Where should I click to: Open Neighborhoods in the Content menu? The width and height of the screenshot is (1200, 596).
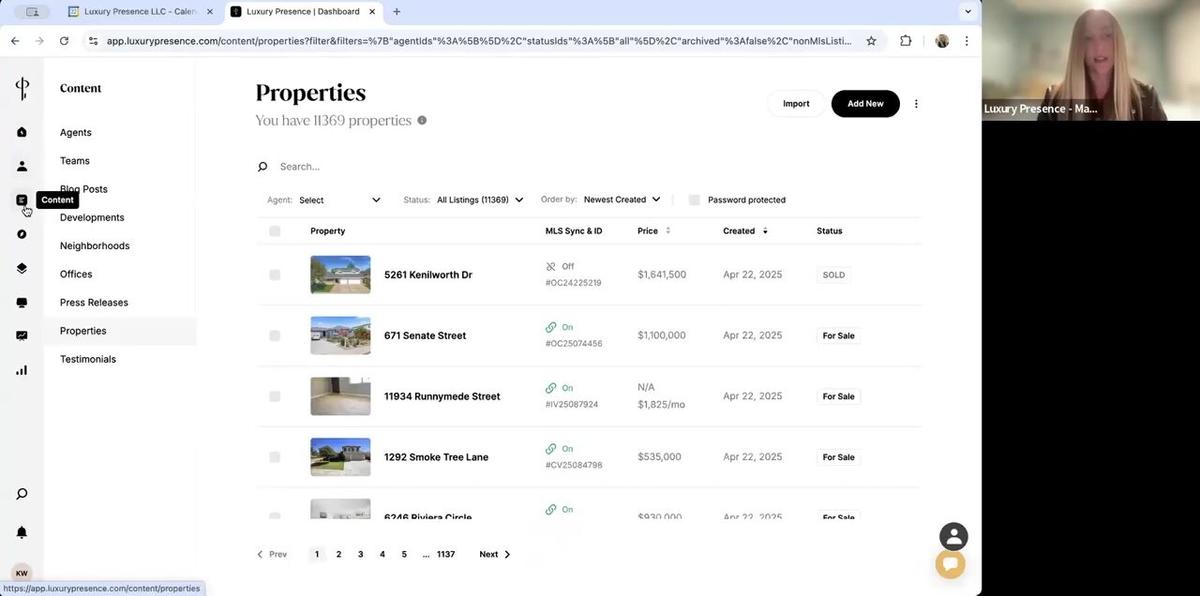click(x=95, y=246)
